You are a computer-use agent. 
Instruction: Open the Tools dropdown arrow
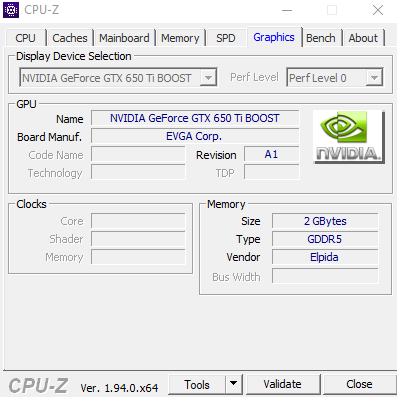(x=234, y=384)
